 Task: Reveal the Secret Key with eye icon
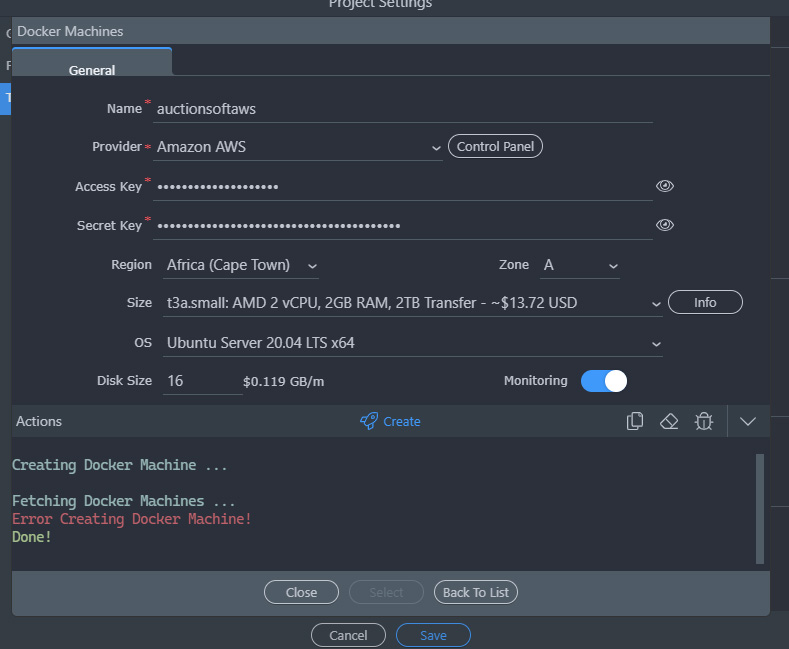[x=664, y=225]
